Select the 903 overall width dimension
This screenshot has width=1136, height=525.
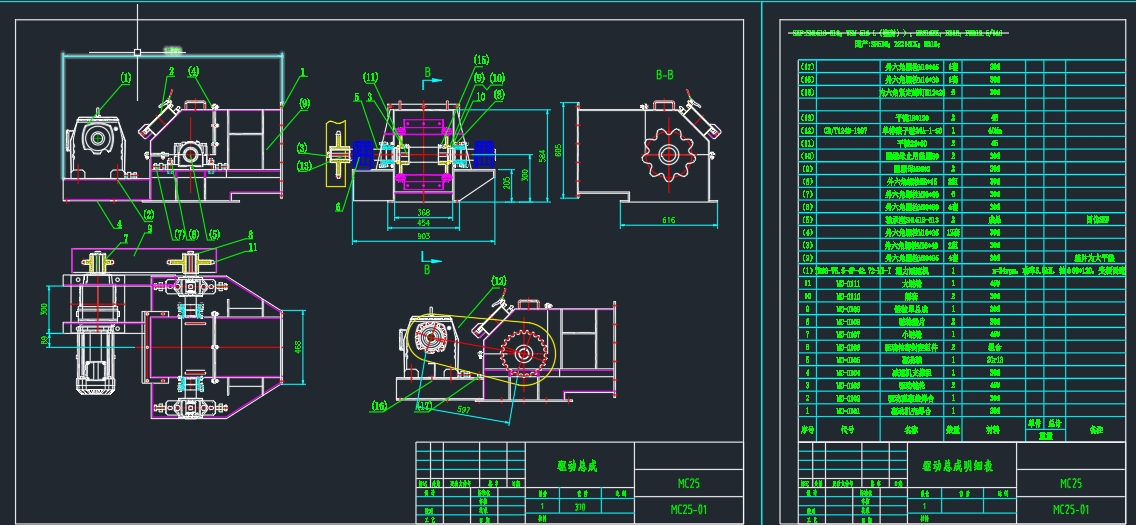point(424,236)
